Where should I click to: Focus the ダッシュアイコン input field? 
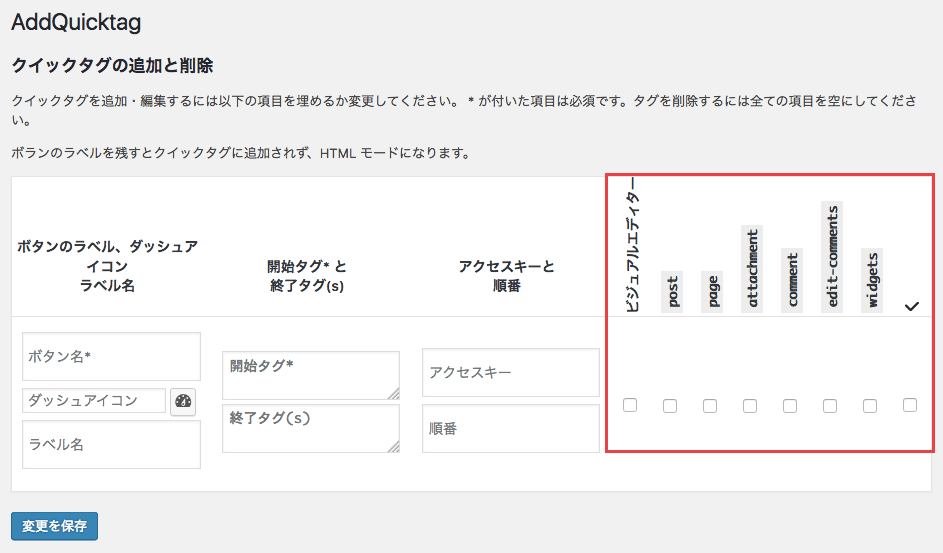(94, 400)
